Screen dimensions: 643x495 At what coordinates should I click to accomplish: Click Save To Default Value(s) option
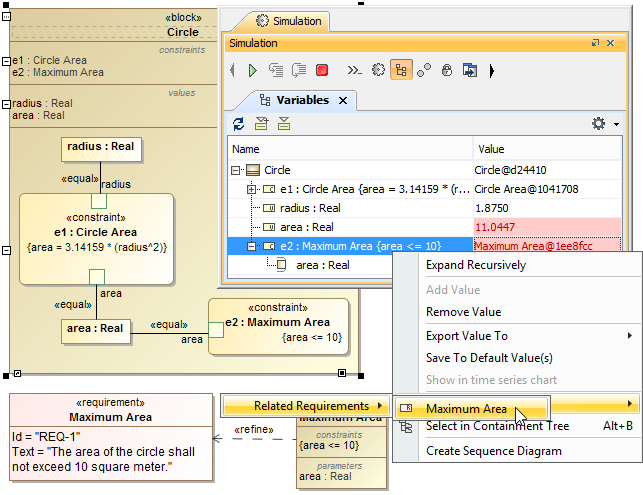click(489, 358)
